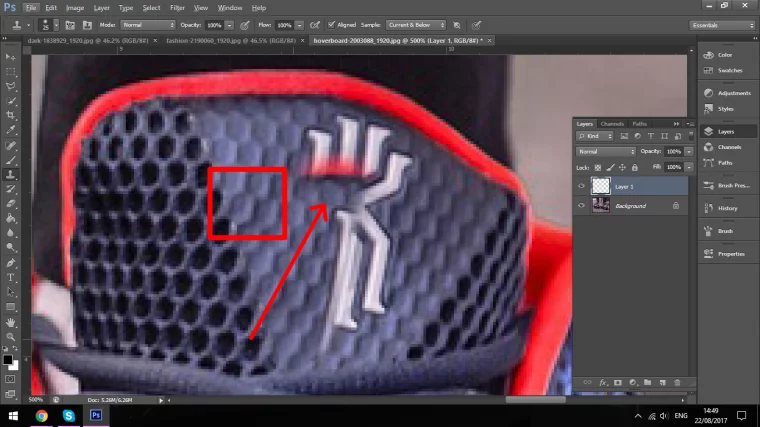Viewport: 760px width, 427px height.
Task: Select the Paint Bucket tool
Action: click(11, 218)
